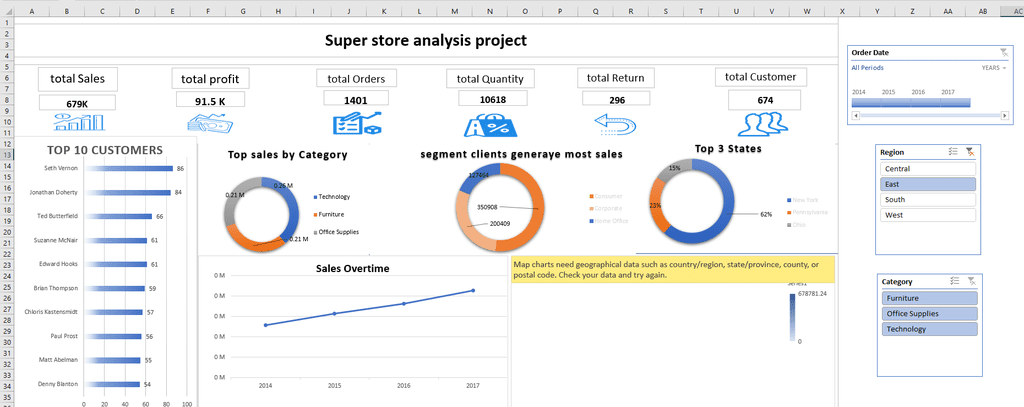The width and height of the screenshot is (1024, 407).
Task: Click Seth Vernon bar in customers chart
Action: pos(129,169)
